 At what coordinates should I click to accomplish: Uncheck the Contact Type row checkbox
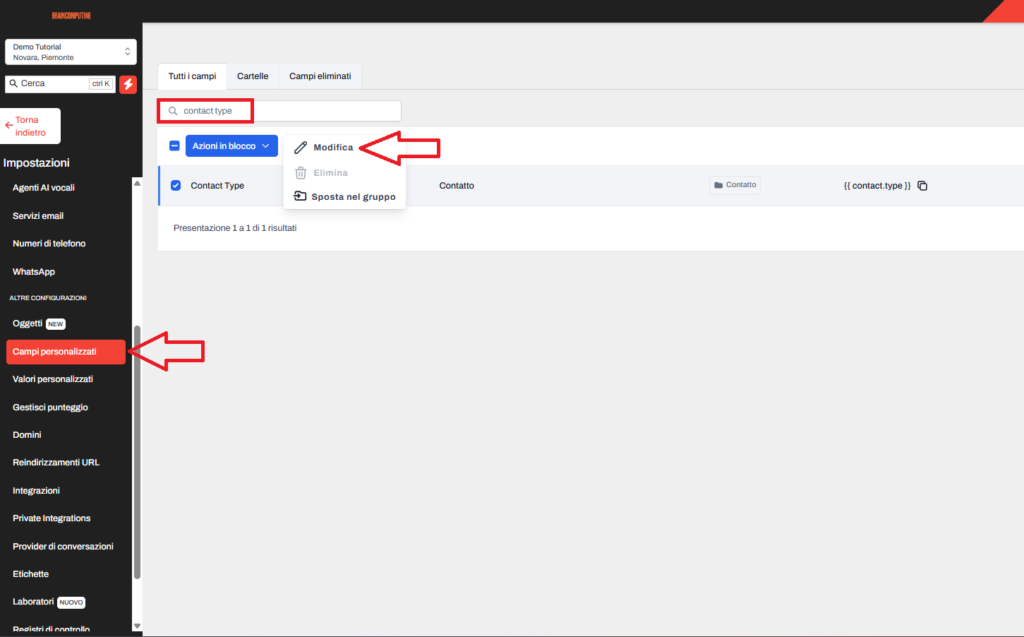(x=176, y=186)
